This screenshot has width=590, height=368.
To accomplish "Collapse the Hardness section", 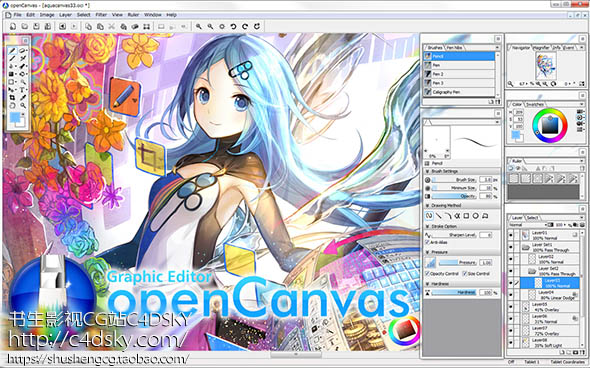I will (428, 284).
